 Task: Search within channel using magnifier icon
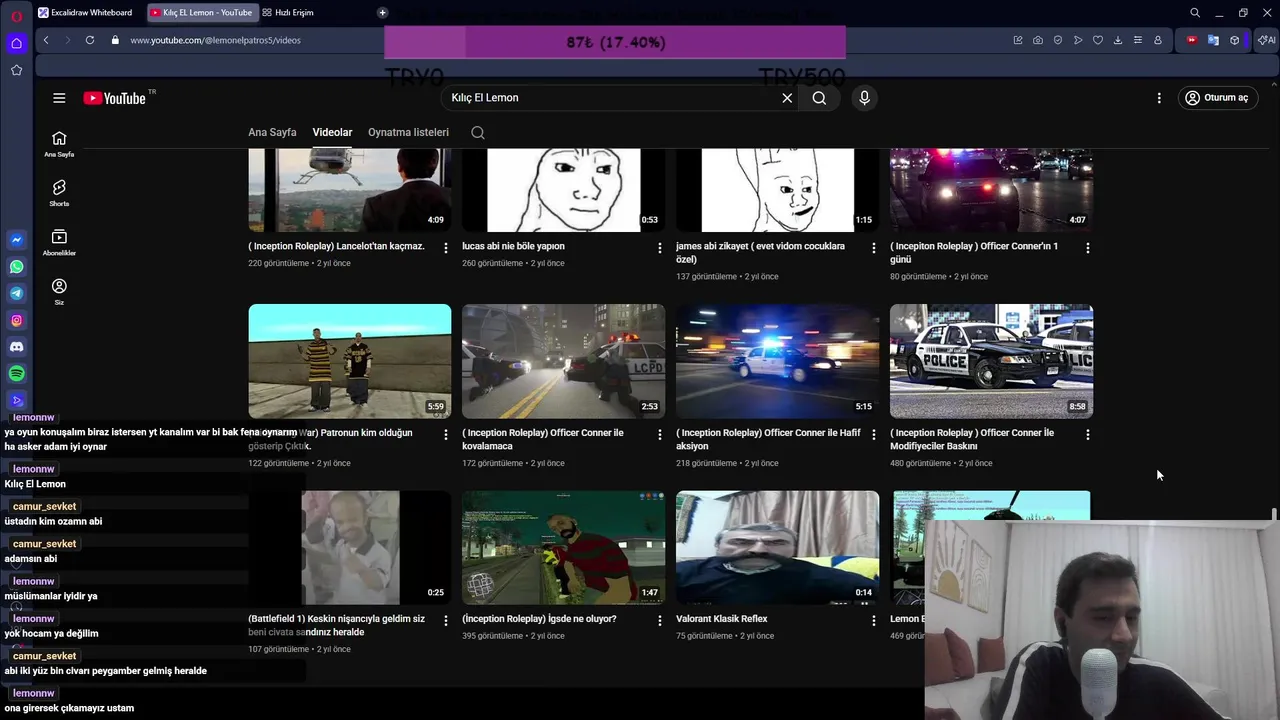click(x=478, y=133)
